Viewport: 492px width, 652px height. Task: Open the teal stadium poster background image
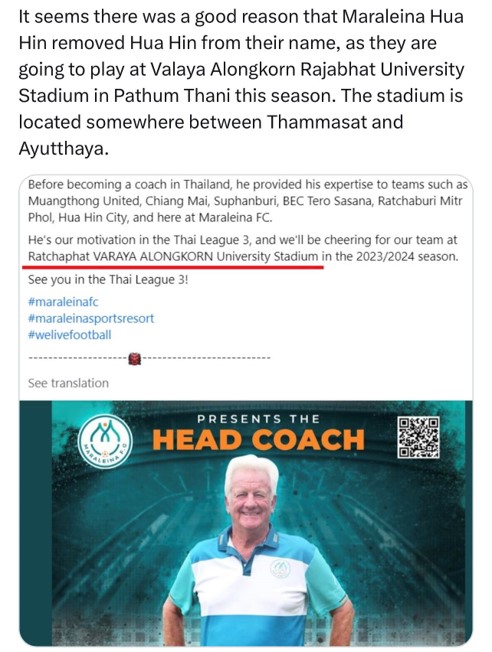[x=246, y=523]
